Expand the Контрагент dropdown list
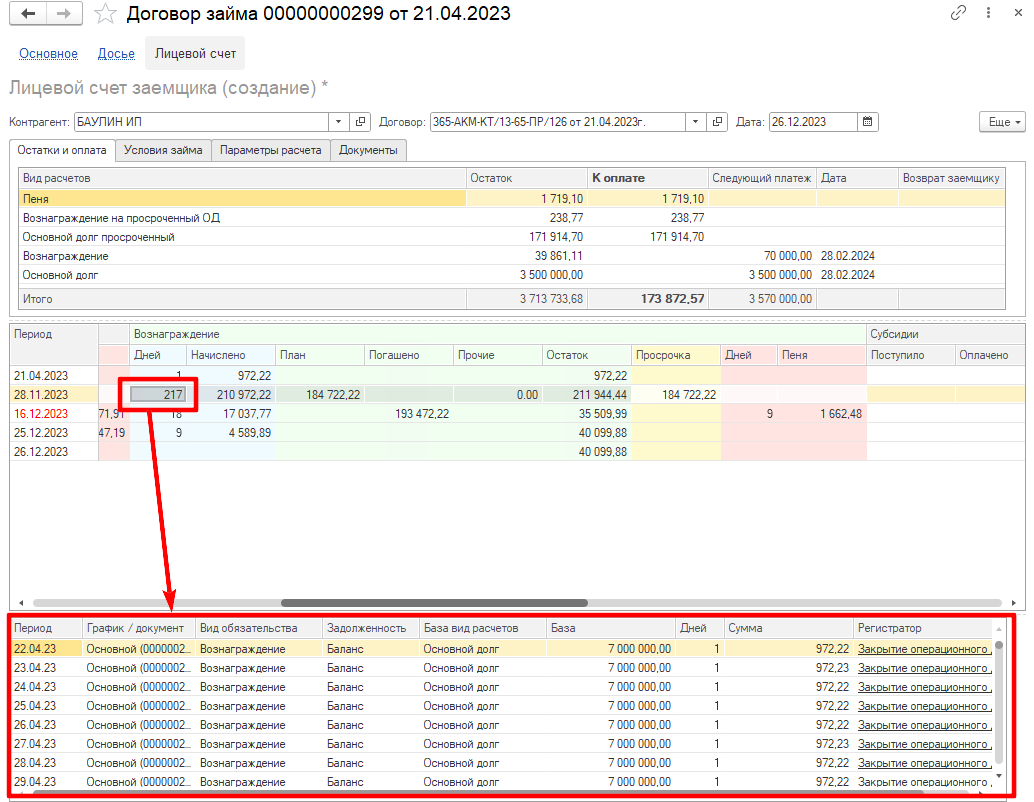1034x802 pixels. pos(338,122)
